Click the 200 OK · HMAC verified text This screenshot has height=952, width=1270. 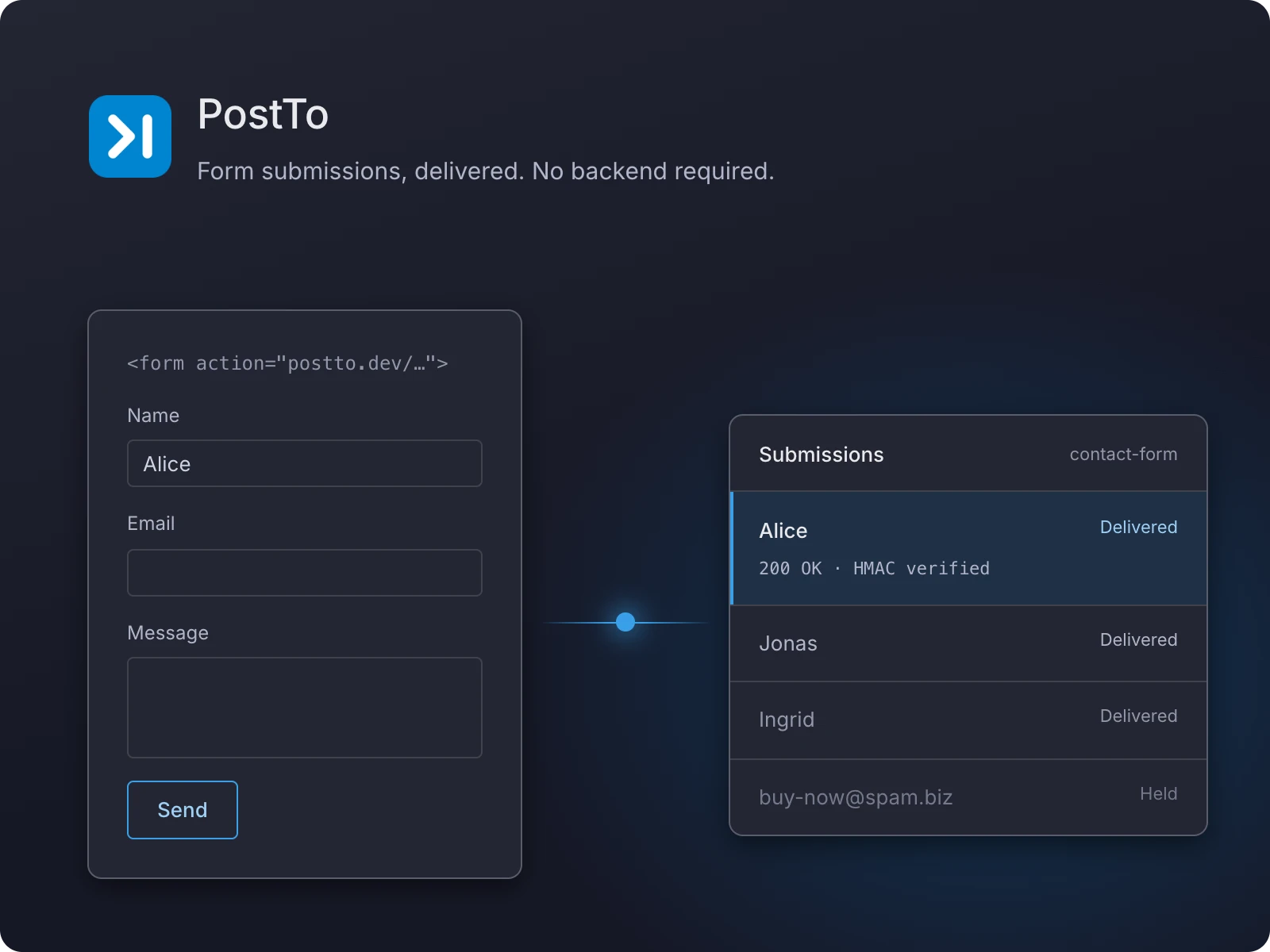pyautogui.click(x=875, y=569)
